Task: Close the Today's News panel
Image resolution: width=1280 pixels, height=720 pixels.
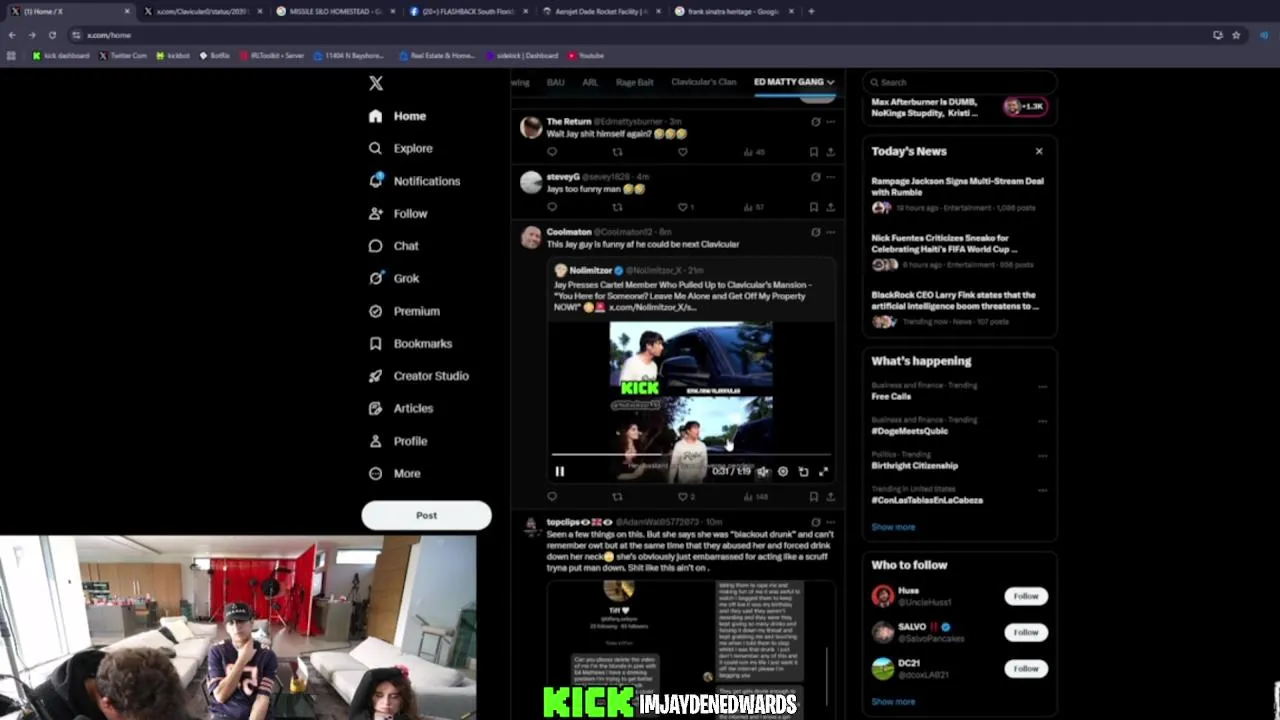Action: 1039,151
